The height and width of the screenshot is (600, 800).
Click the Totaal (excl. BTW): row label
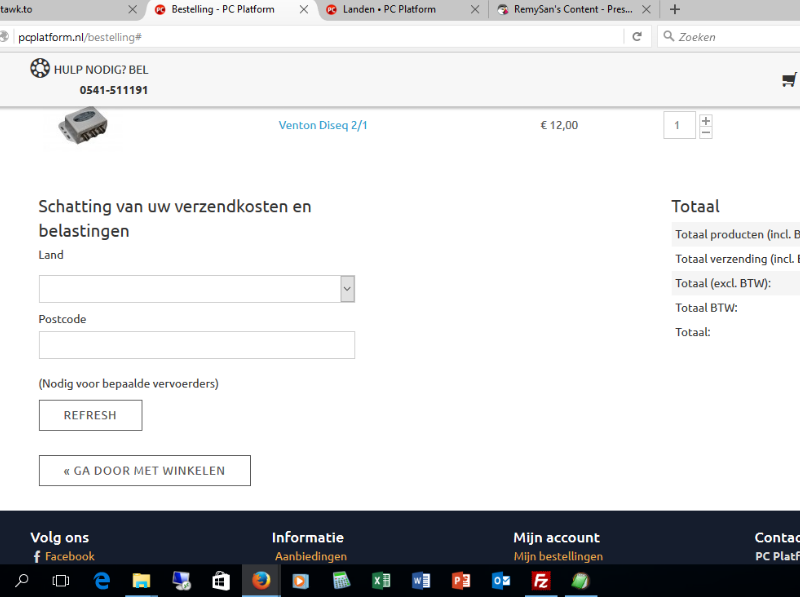(x=723, y=283)
